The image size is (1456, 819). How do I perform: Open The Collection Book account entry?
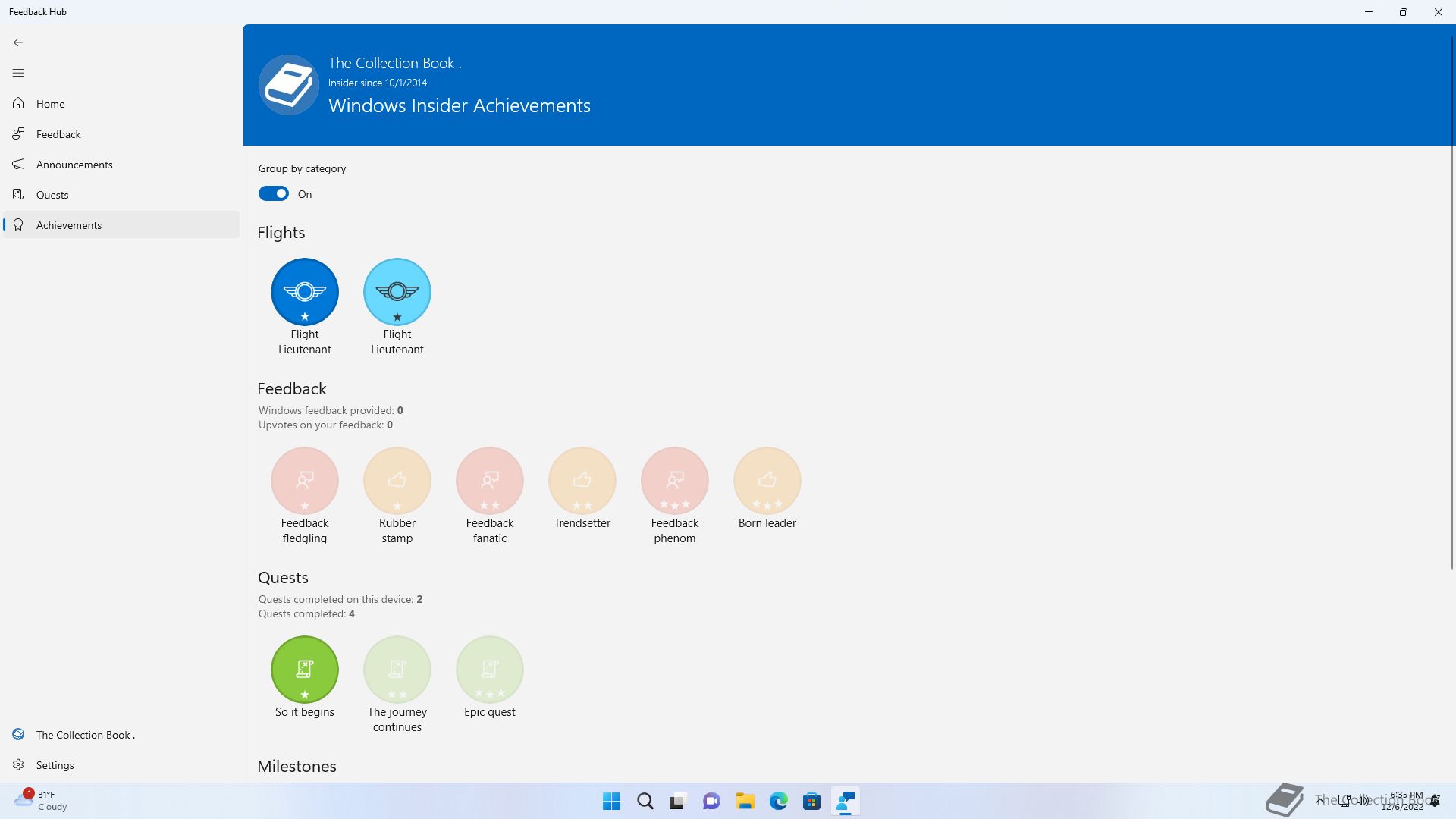tap(85, 735)
